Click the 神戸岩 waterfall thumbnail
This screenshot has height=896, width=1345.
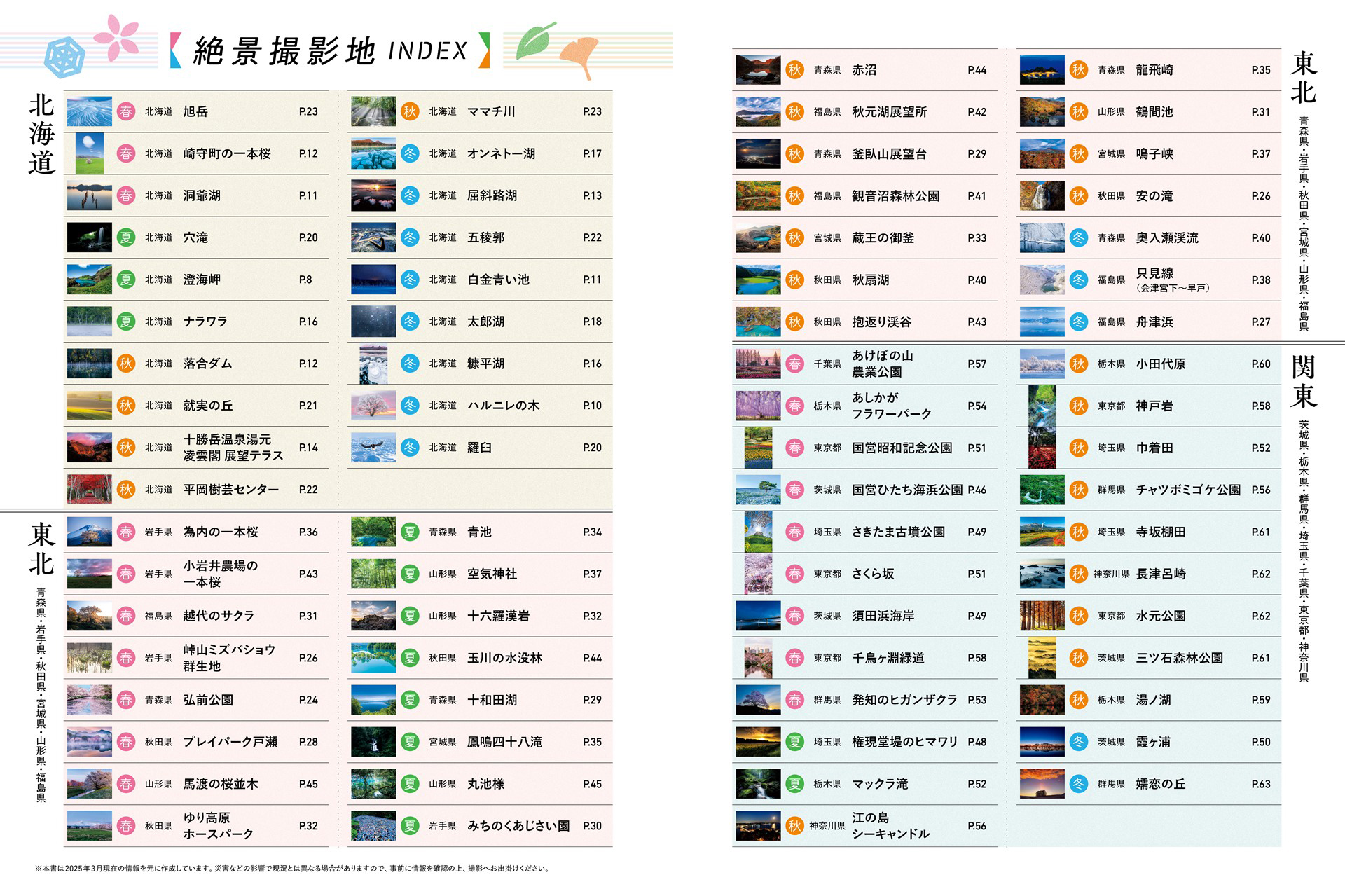click(x=1042, y=406)
